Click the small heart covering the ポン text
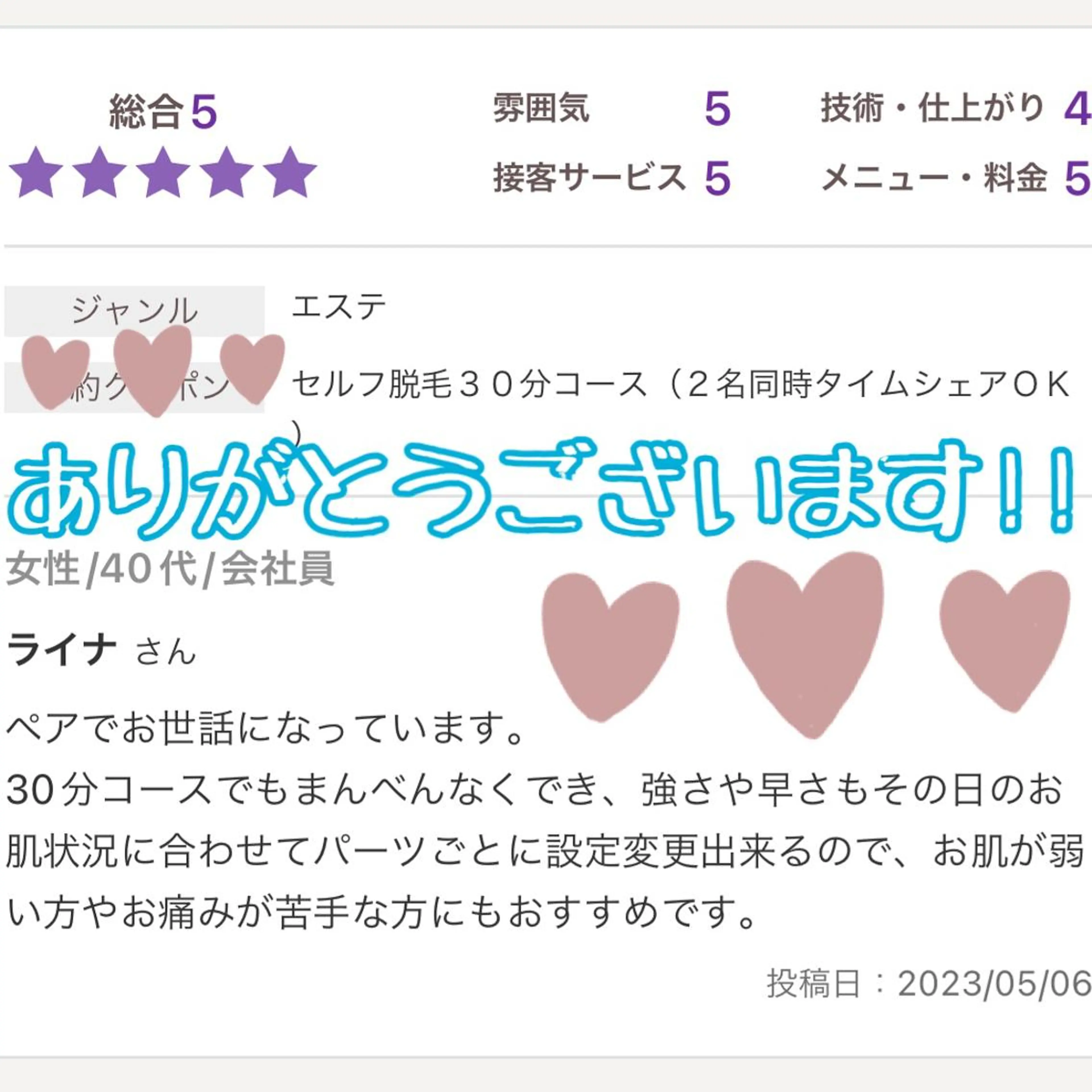1092x1092 pixels. pos(252,369)
